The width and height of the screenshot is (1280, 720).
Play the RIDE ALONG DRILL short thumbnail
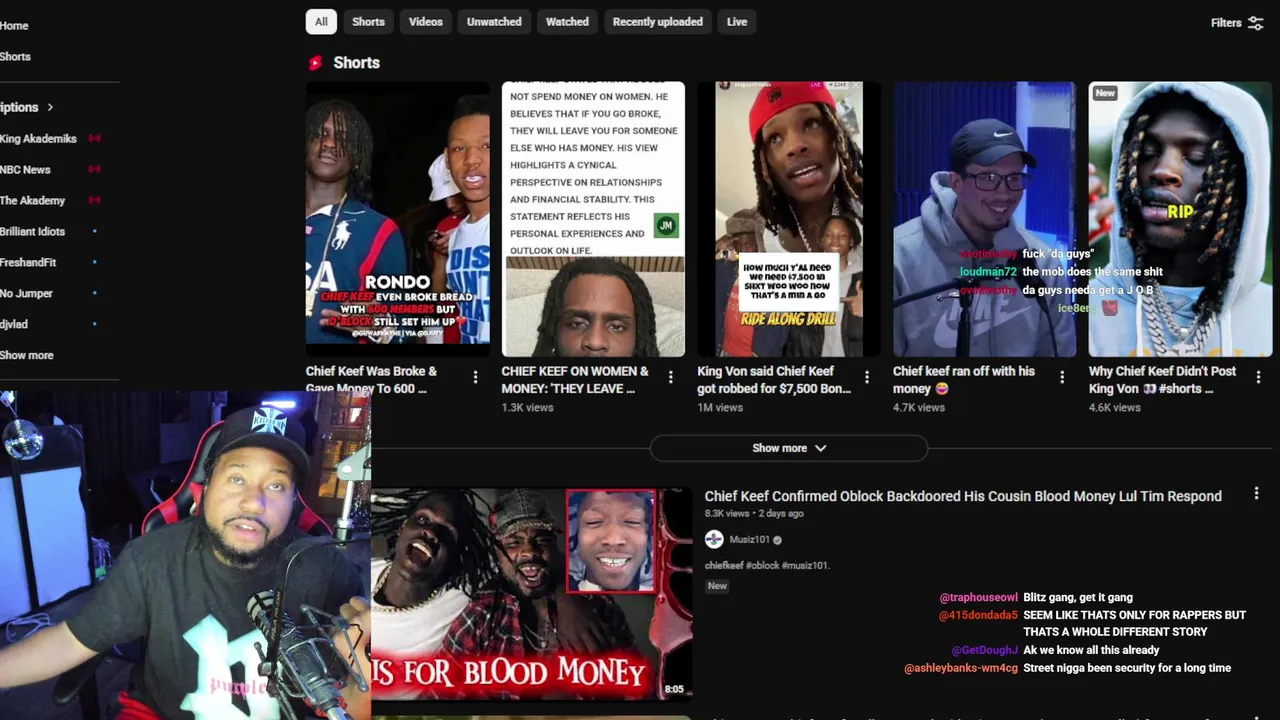tap(789, 219)
